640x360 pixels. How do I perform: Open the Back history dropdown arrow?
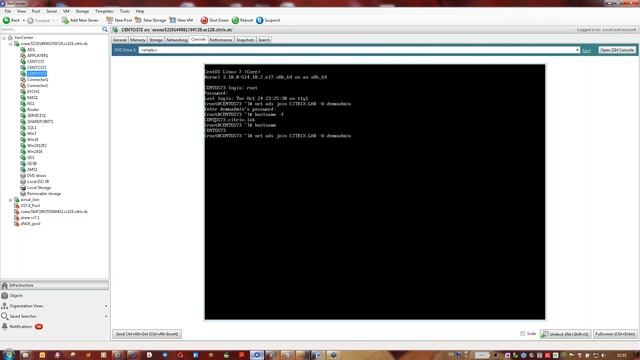click(x=23, y=20)
